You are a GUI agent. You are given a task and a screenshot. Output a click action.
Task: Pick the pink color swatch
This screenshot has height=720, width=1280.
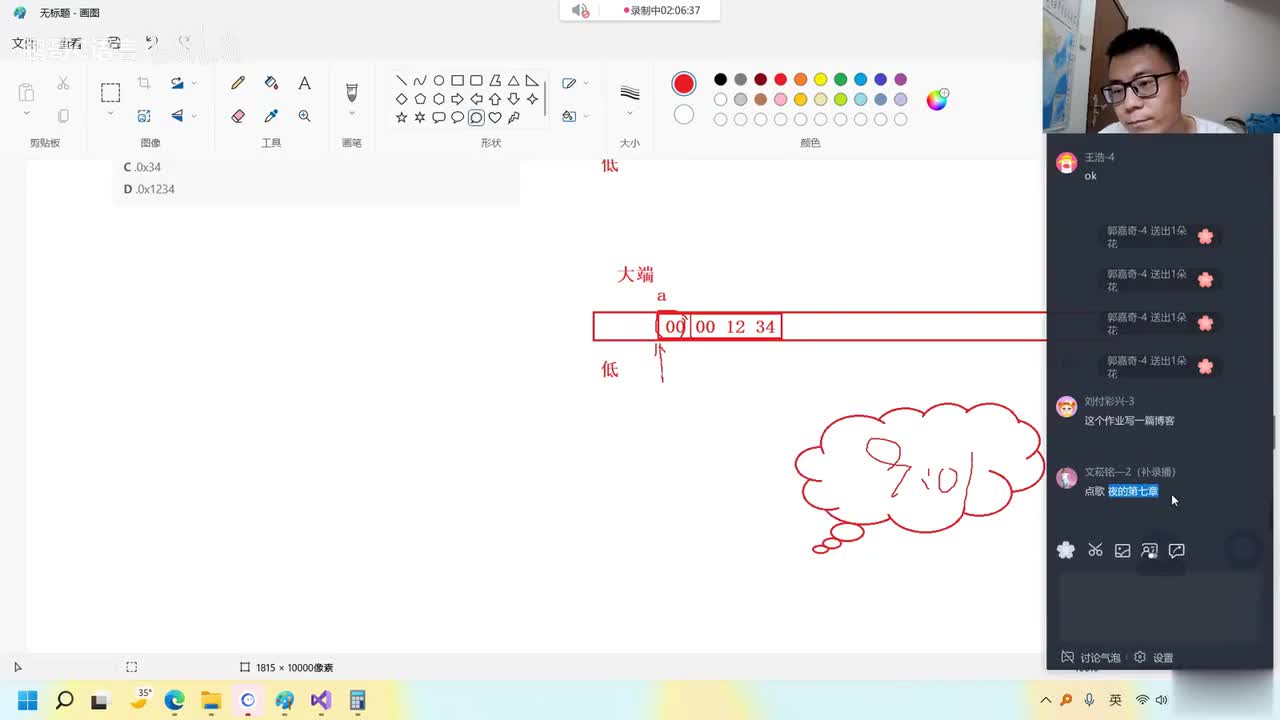coord(780,100)
